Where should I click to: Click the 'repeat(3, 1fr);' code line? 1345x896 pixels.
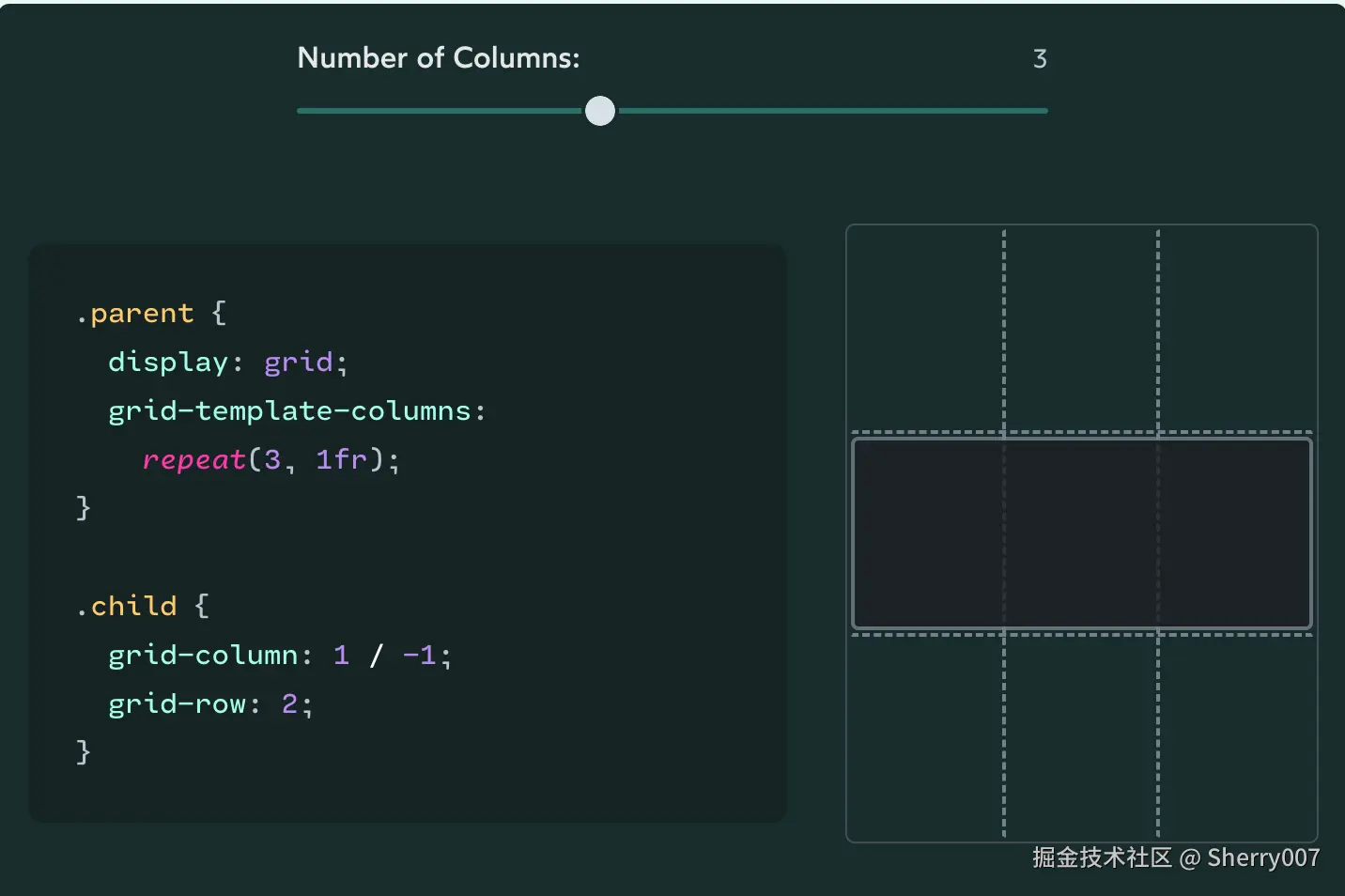[271, 460]
